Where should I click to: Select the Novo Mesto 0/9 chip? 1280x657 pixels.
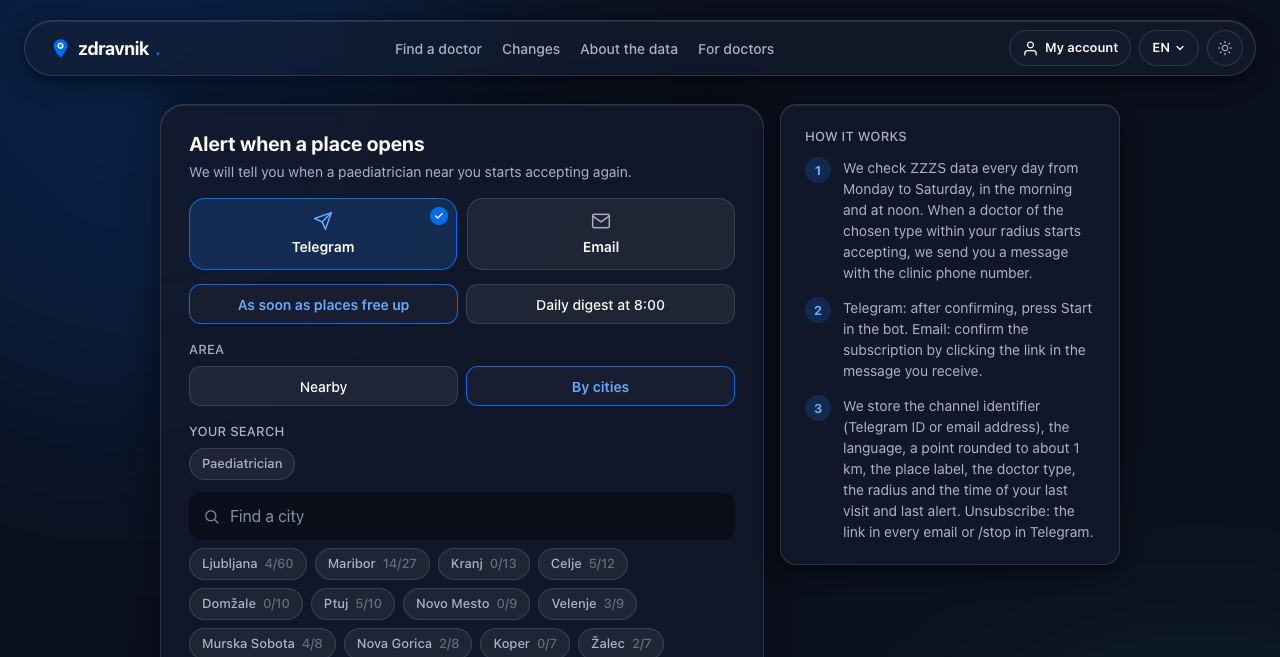pyautogui.click(x=467, y=604)
